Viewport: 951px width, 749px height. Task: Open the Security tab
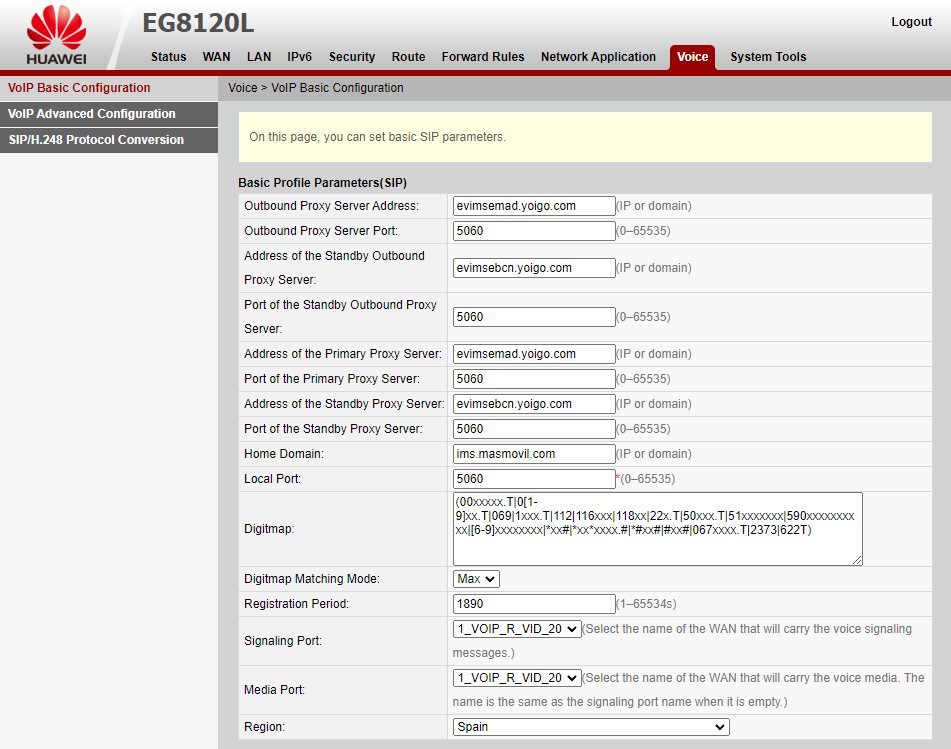[352, 57]
